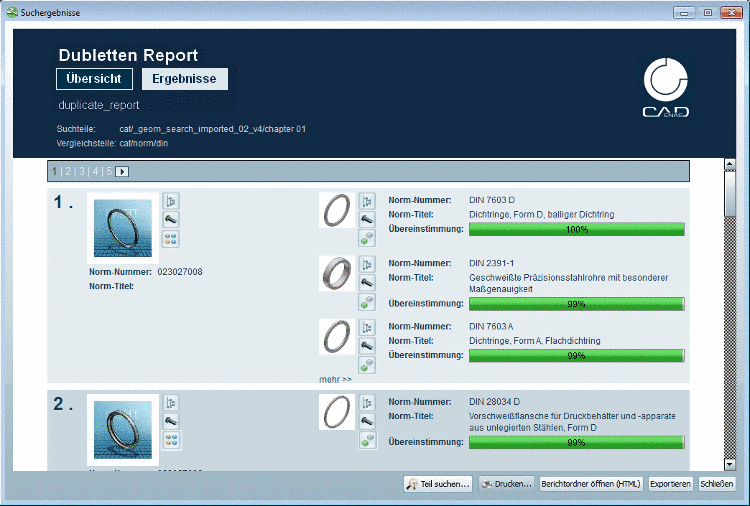Click thick ring thumbnail of DIN 2391-1
This screenshot has width=750, height=506.
click(337, 274)
